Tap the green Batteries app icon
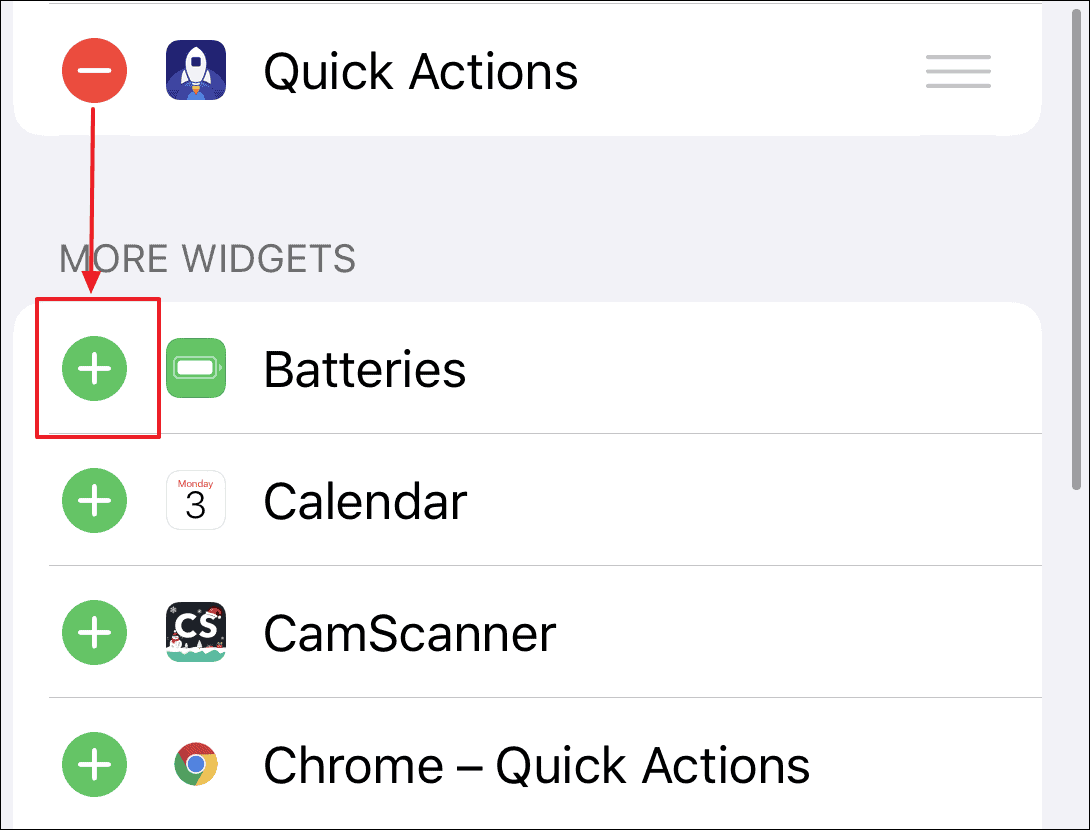Screen dimensions: 1090x830 point(196,369)
